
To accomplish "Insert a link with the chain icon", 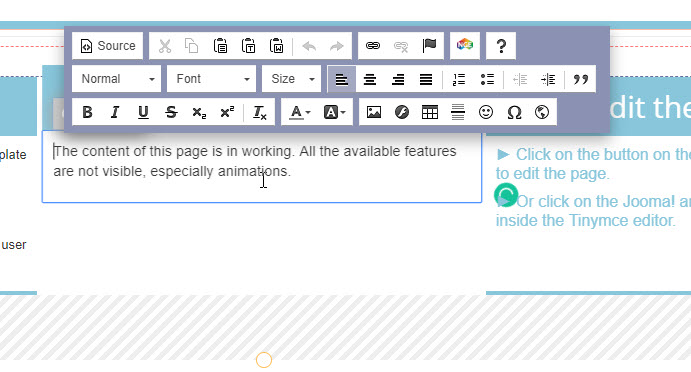I will [x=373, y=46].
